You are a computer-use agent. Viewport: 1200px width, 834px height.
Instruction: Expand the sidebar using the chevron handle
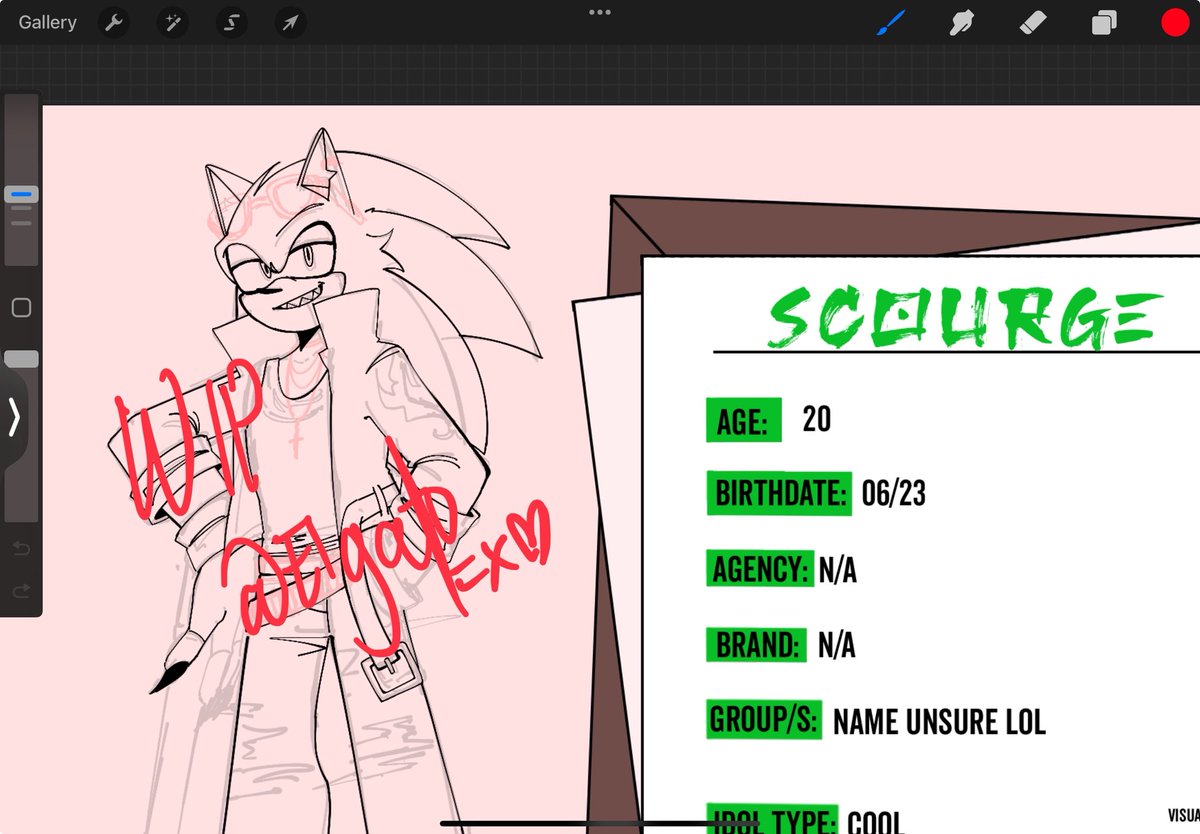tap(13, 417)
